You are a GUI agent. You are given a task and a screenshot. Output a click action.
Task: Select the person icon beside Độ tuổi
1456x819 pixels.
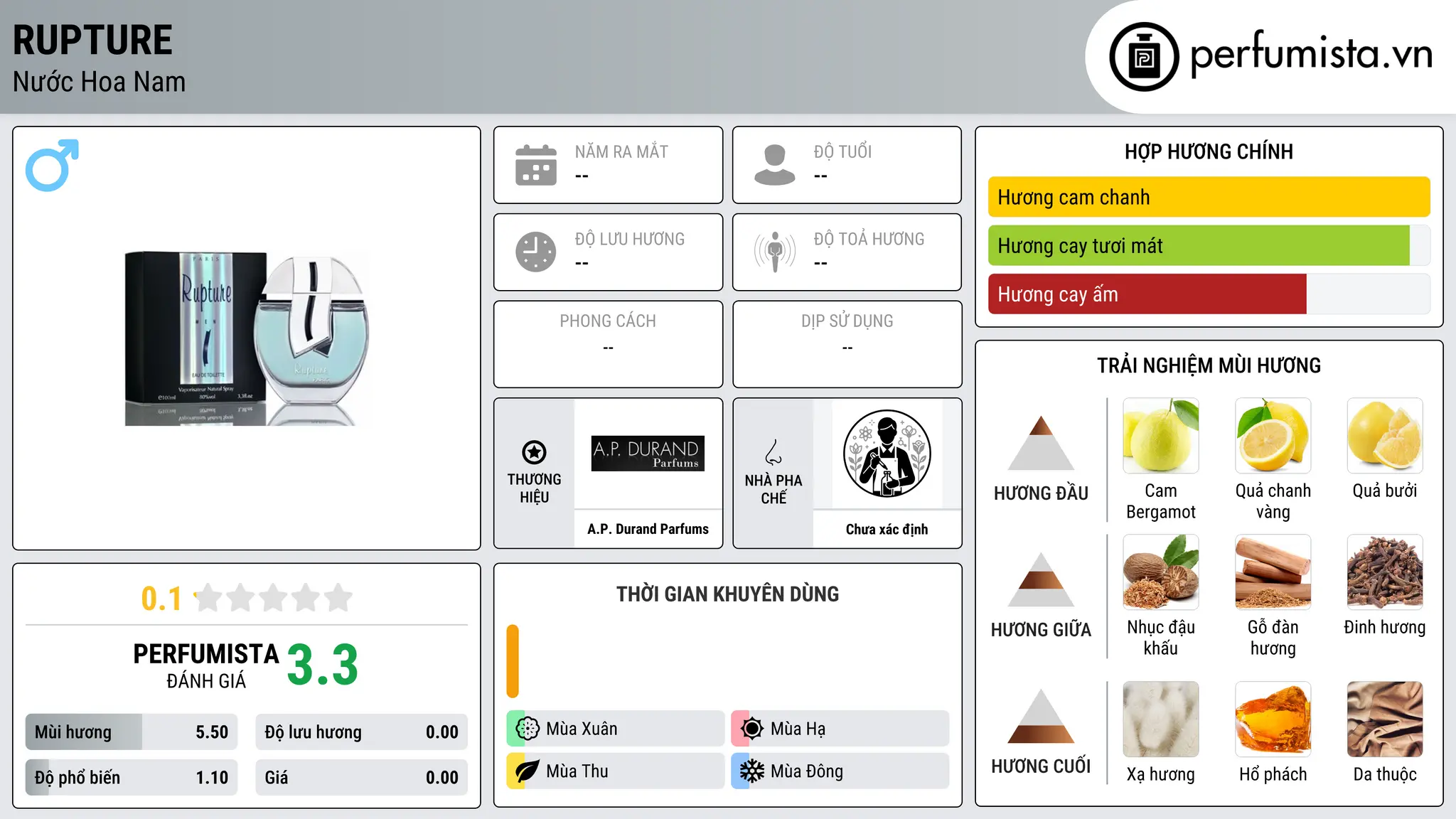(x=775, y=165)
